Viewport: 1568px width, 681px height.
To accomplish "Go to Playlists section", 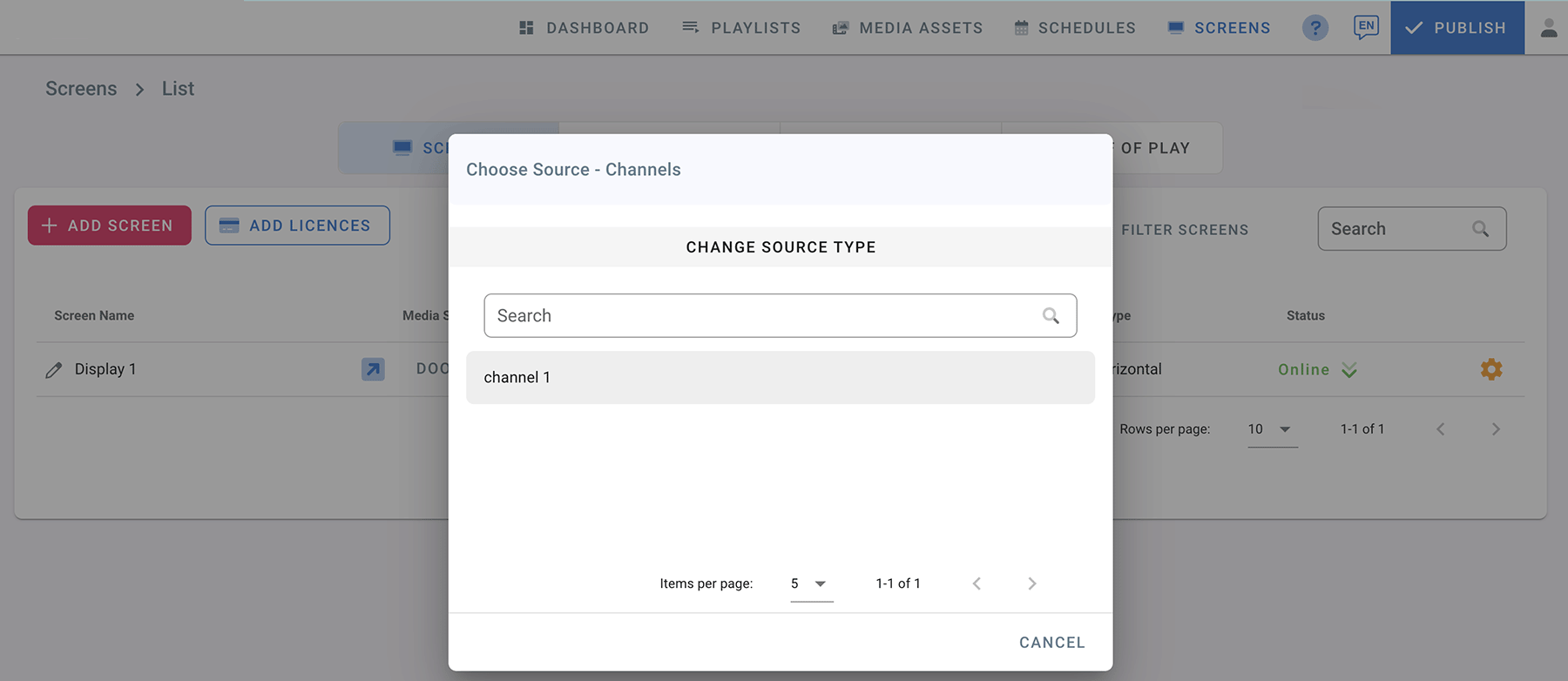I will click(741, 28).
